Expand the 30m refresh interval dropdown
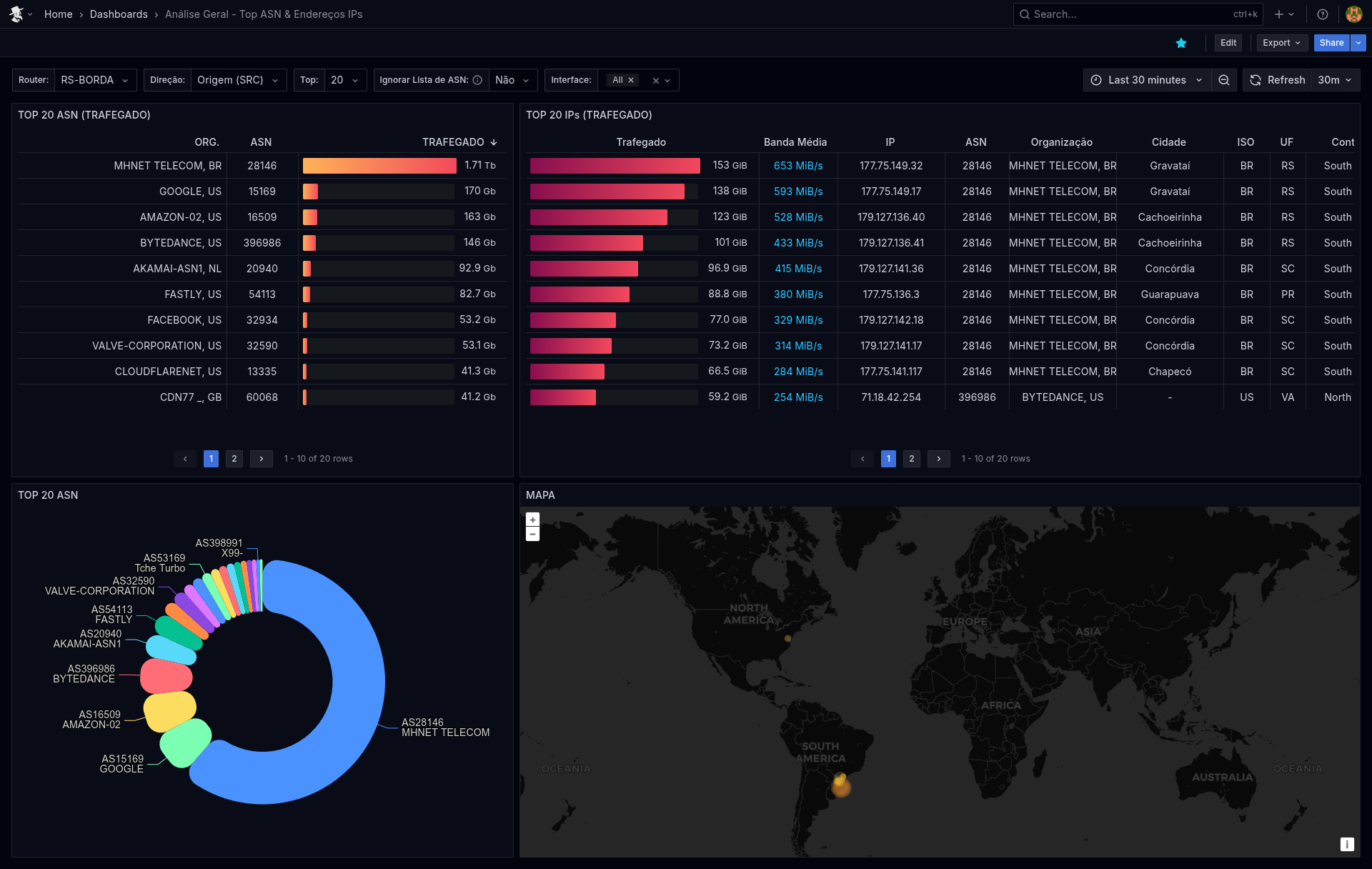 click(x=1335, y=80)
